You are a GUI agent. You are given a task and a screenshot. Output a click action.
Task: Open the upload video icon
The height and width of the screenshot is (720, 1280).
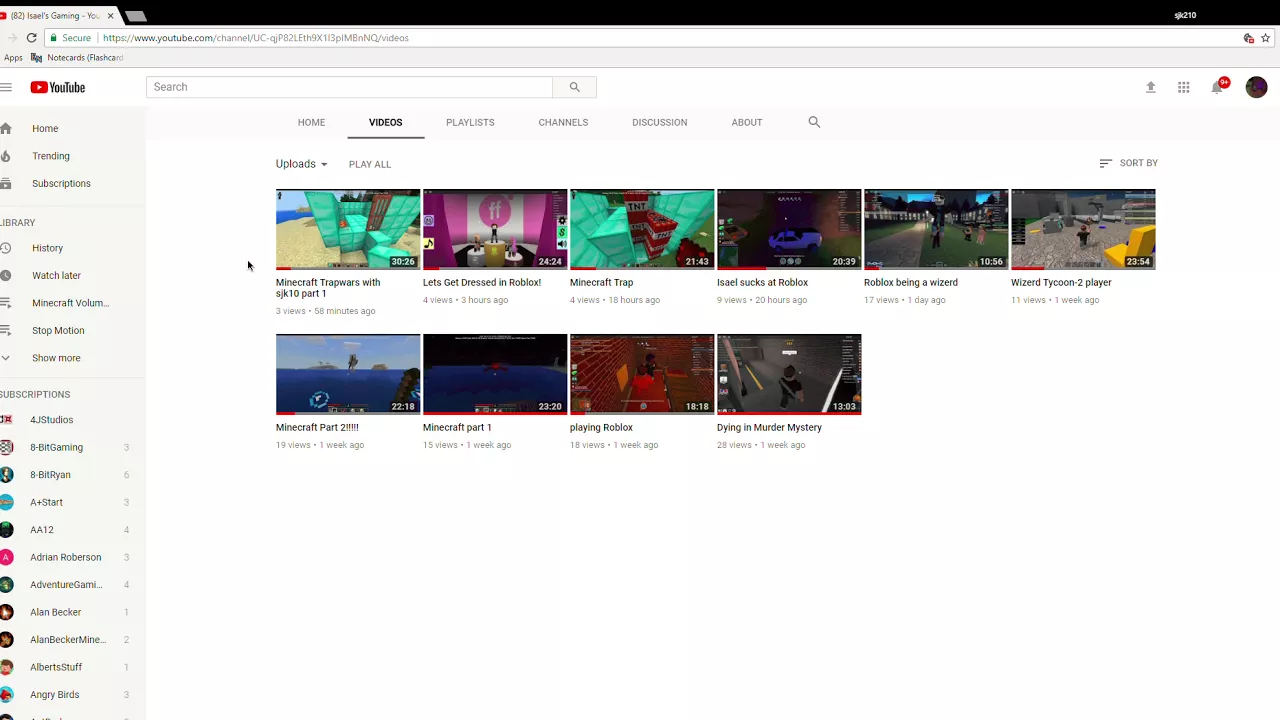tap(1150, 87)
